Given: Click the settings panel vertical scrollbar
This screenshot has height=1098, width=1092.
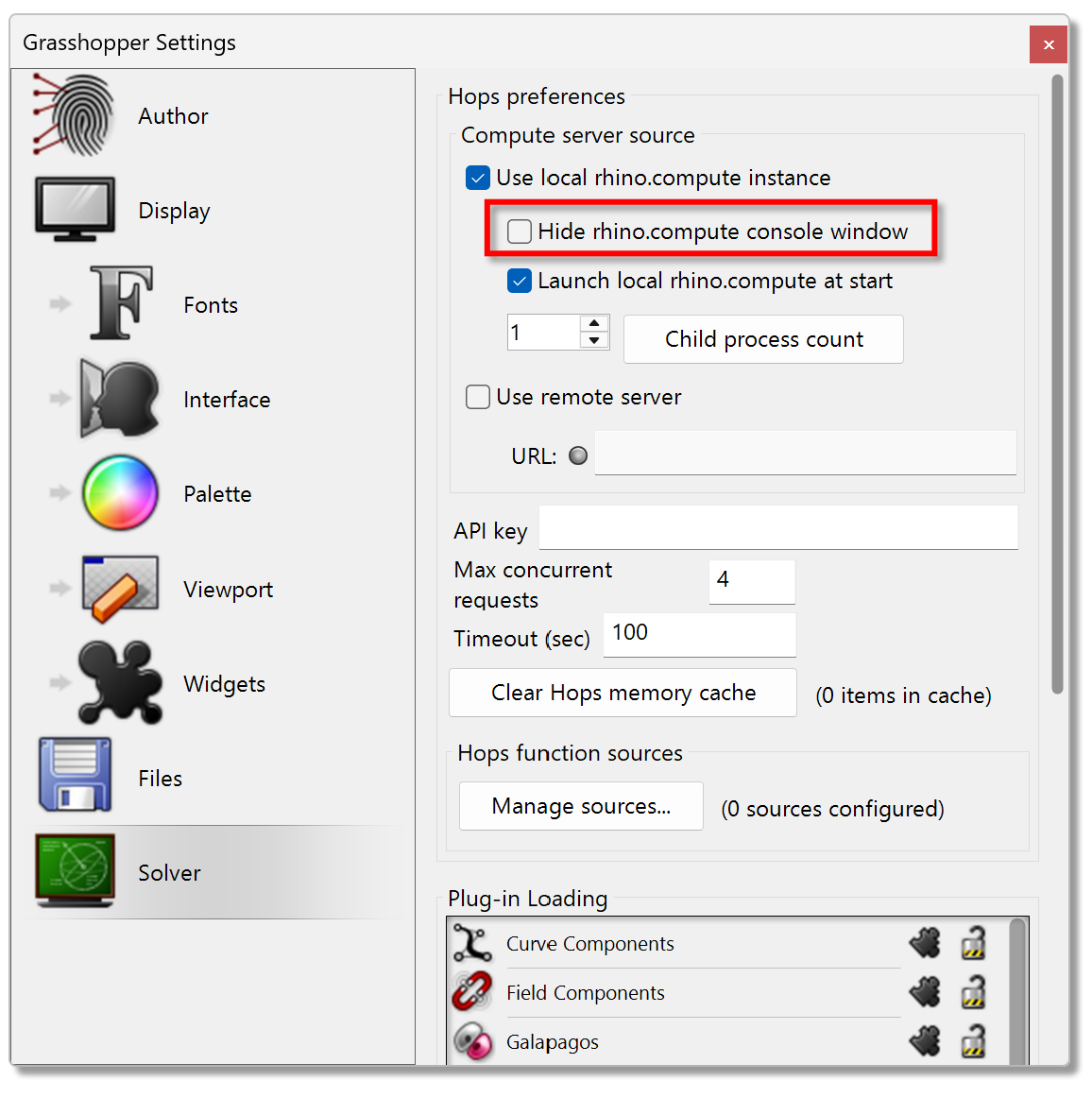Looking at the screenshot, I should [x=1057, y=384].
